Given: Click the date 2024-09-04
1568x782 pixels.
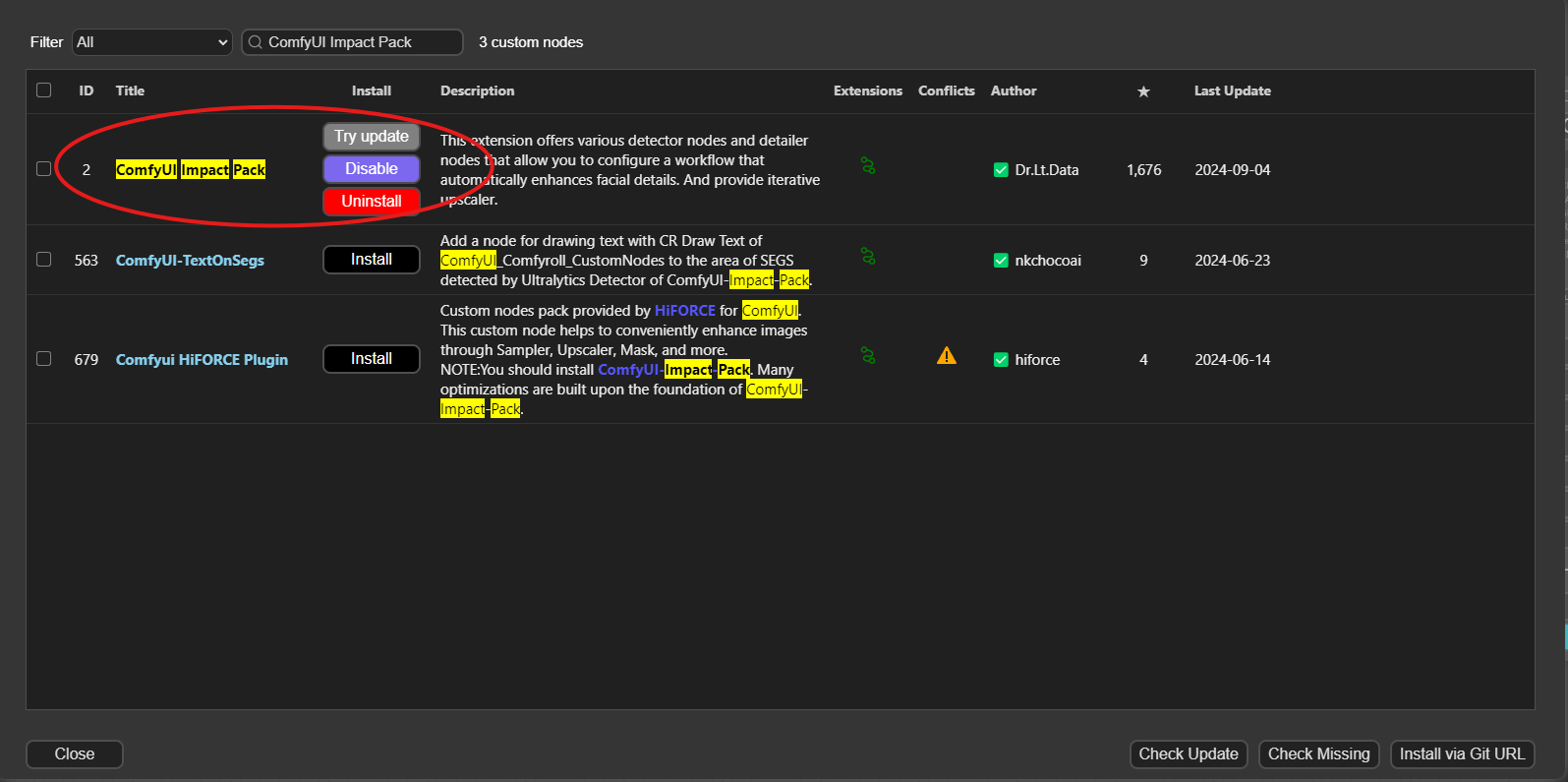Looking at the screenshot, I should pyautogui.click(x=1233, y=170).
